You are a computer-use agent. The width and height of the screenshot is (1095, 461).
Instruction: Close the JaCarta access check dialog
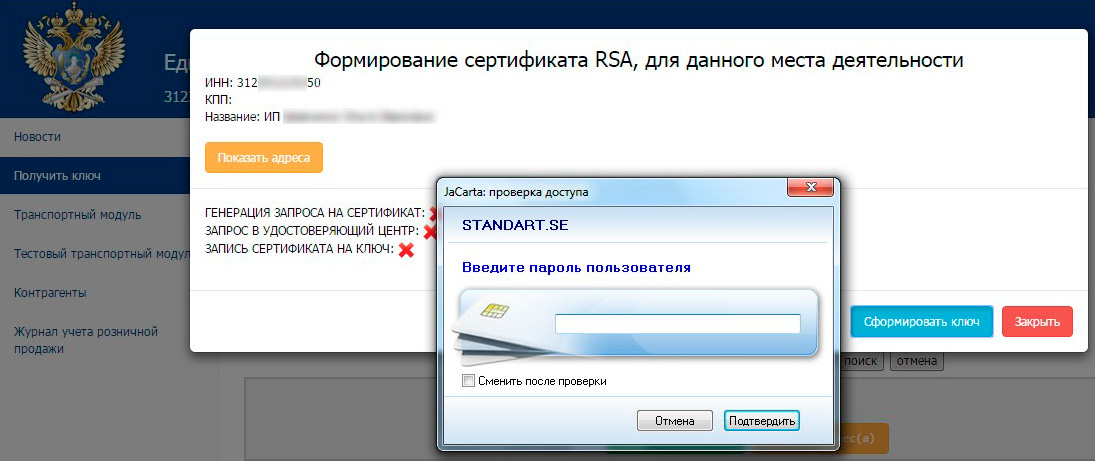pyautogui.click(x=811, y=187)
